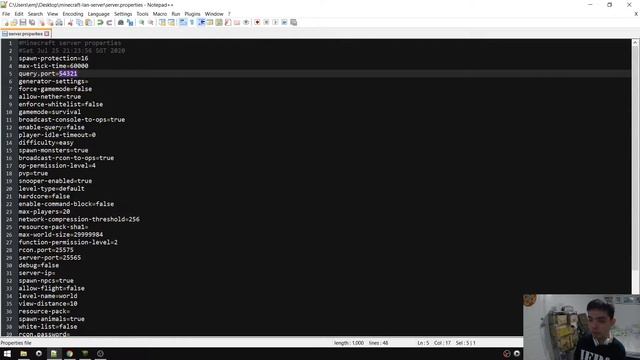Toggle the Function List panel icon
640x360 pixels.
228,22
